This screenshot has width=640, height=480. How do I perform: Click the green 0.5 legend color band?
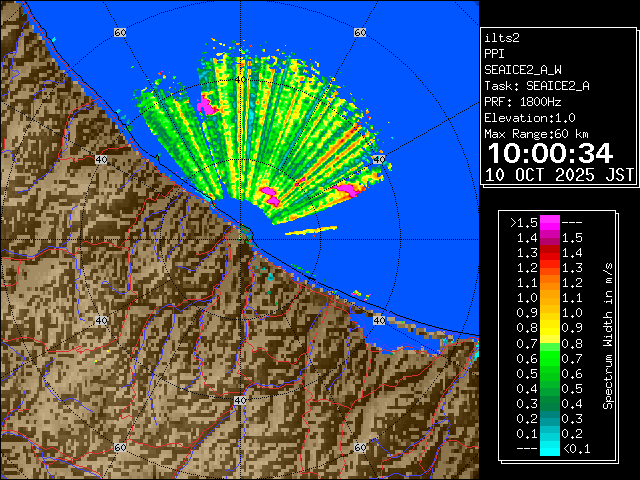point(549,374)
